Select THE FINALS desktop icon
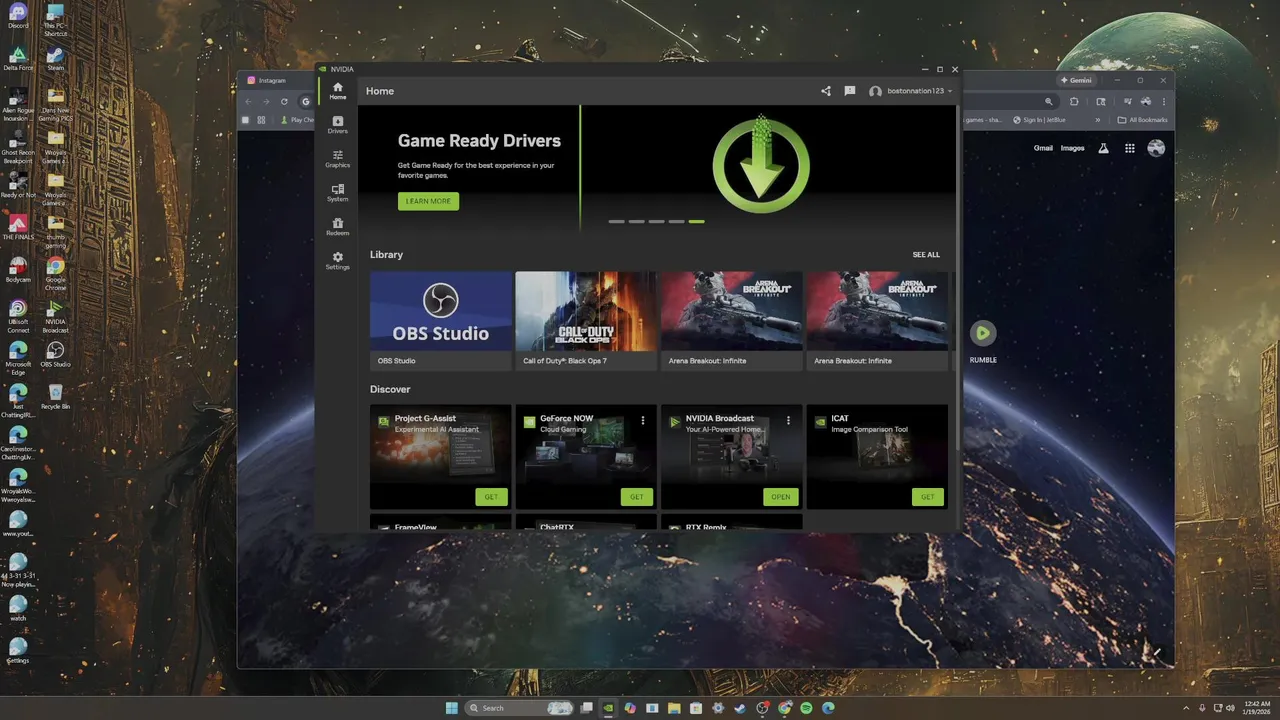1280x720 pixels. pos(17,227)
